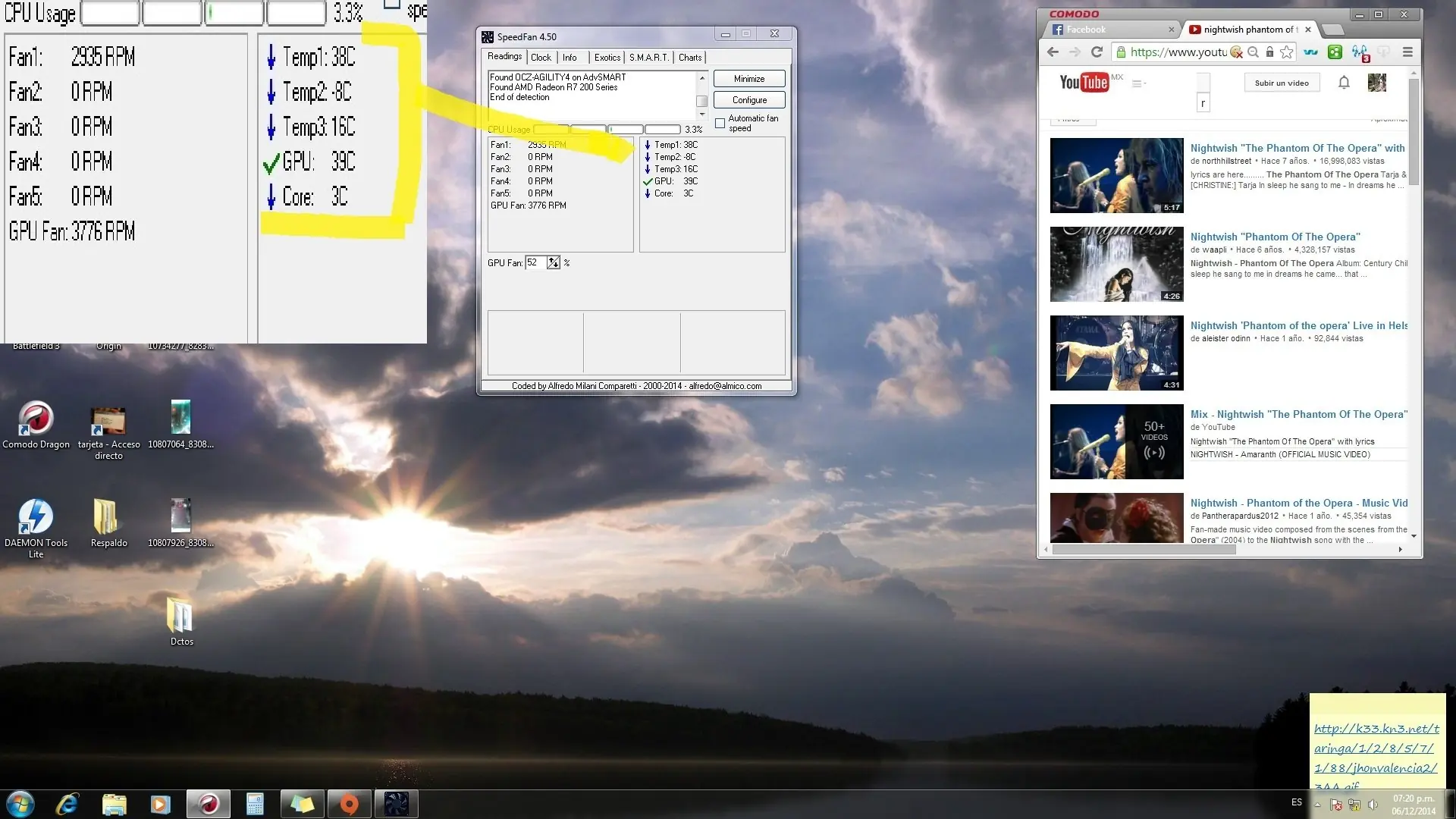Open the Exotics tab in SpeedFan
1456x819 pixels.
[607, 58]
